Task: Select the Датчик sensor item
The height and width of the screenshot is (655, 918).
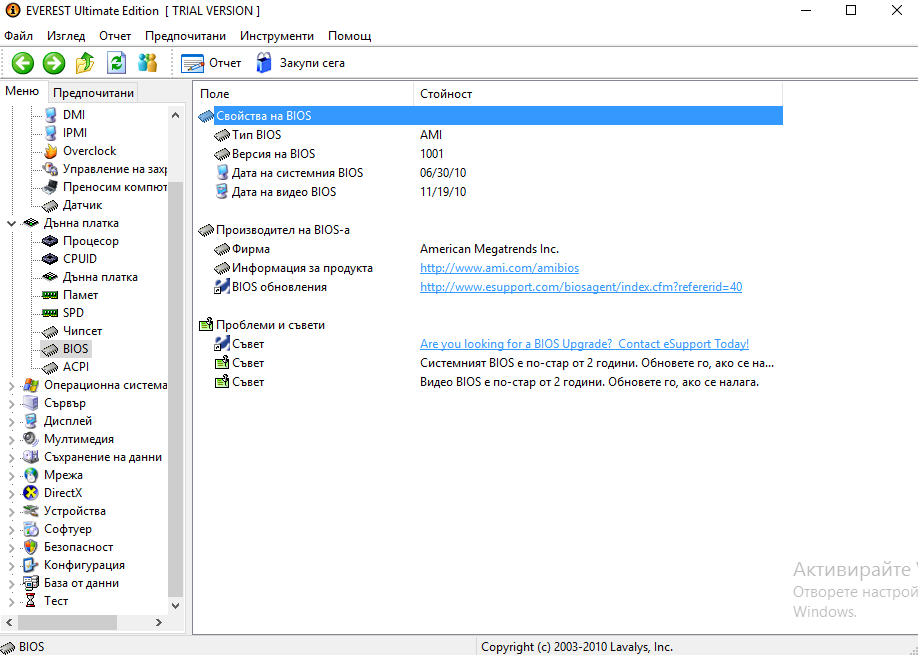Action: pyautogui.click(x=83, y=205)
